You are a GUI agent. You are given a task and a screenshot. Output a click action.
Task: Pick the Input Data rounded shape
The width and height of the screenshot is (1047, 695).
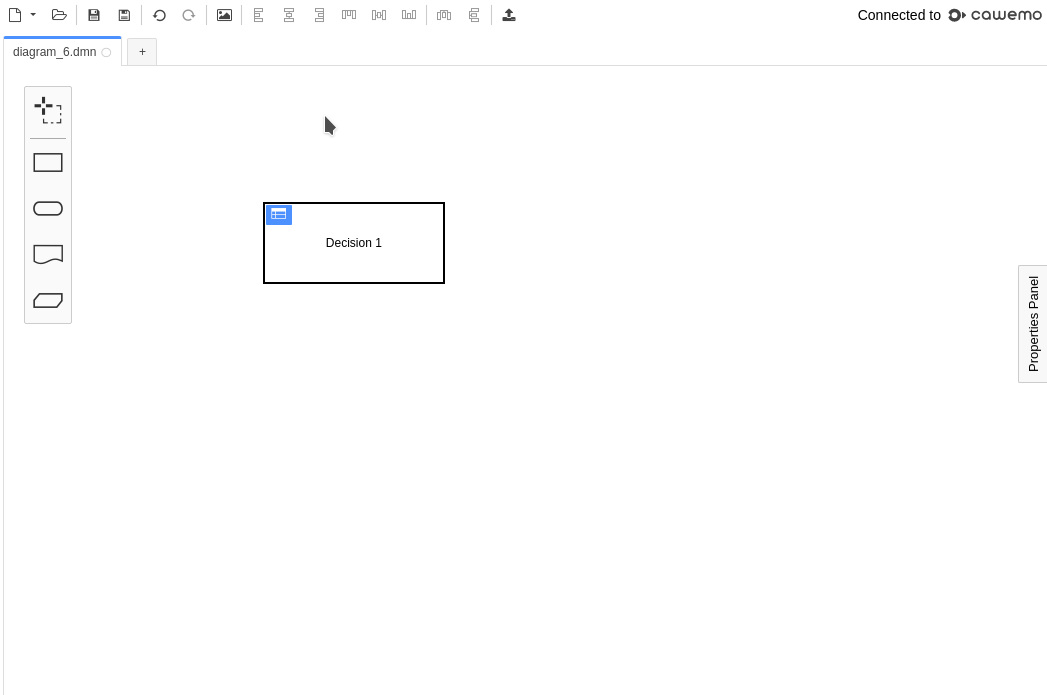[48, 209]
